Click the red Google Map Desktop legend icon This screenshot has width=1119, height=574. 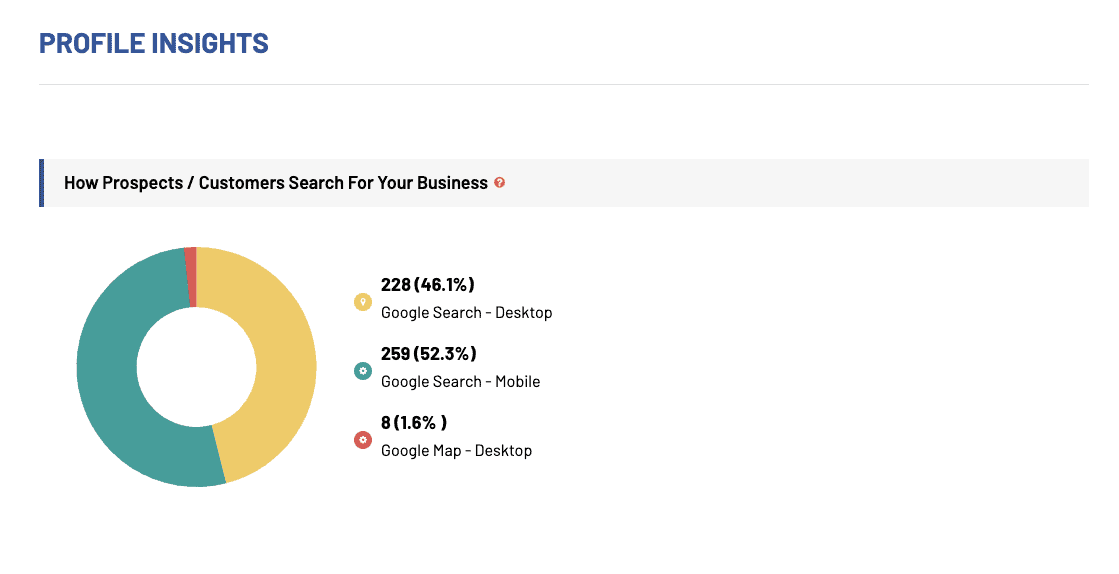[363, 440]
